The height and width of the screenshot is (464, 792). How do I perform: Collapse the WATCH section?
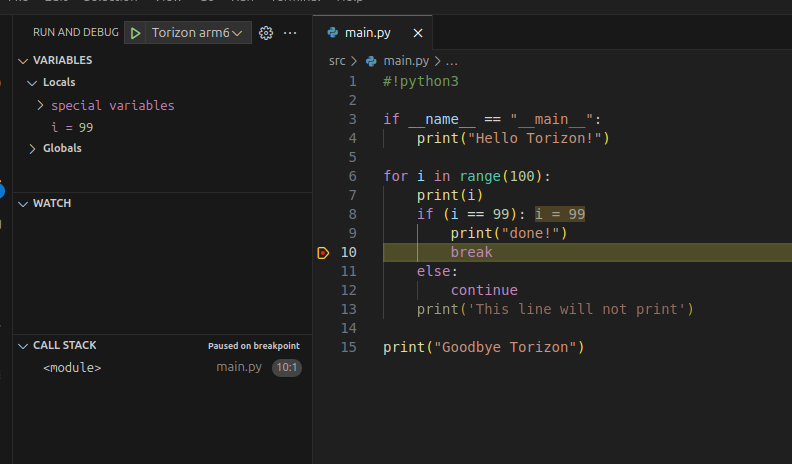click(x=23, y=203)
